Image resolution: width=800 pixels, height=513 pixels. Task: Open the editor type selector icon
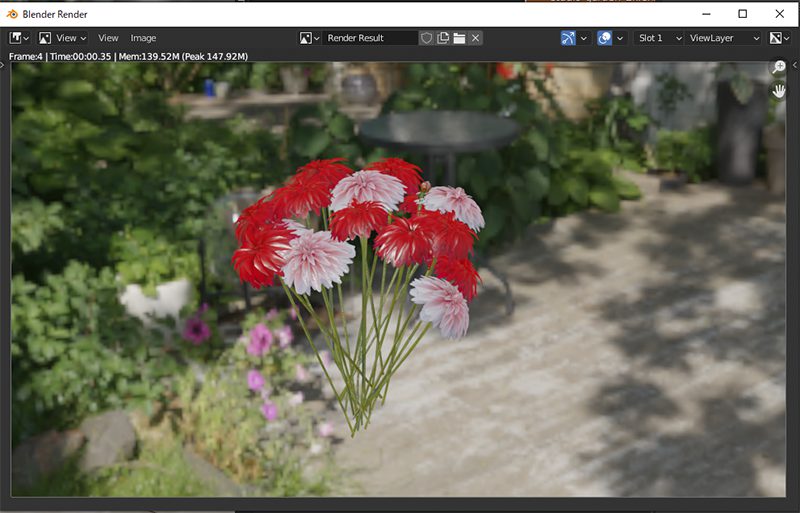point(19,38)
